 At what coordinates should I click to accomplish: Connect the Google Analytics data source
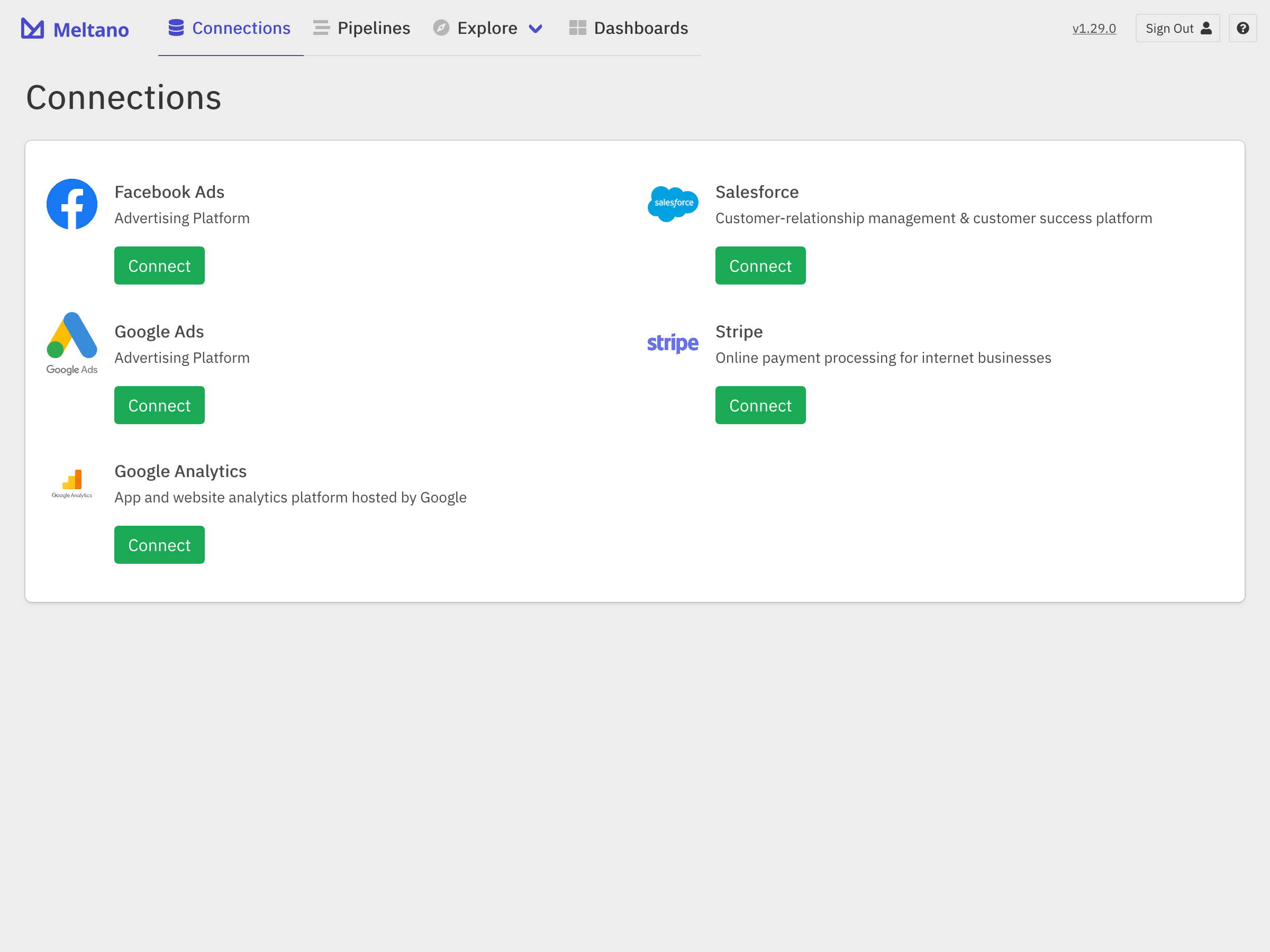coord(159,545)
